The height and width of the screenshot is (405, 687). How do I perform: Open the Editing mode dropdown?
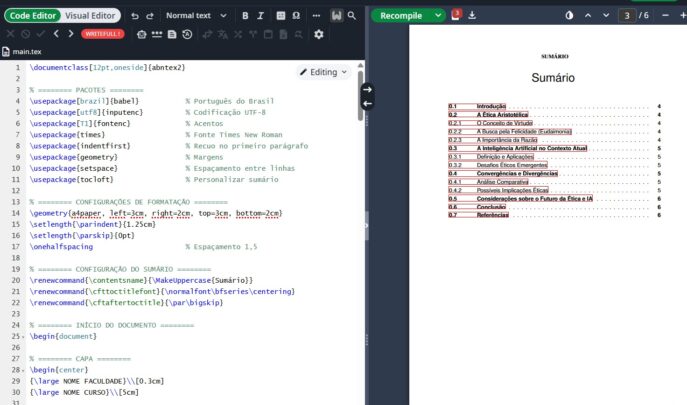323,72
